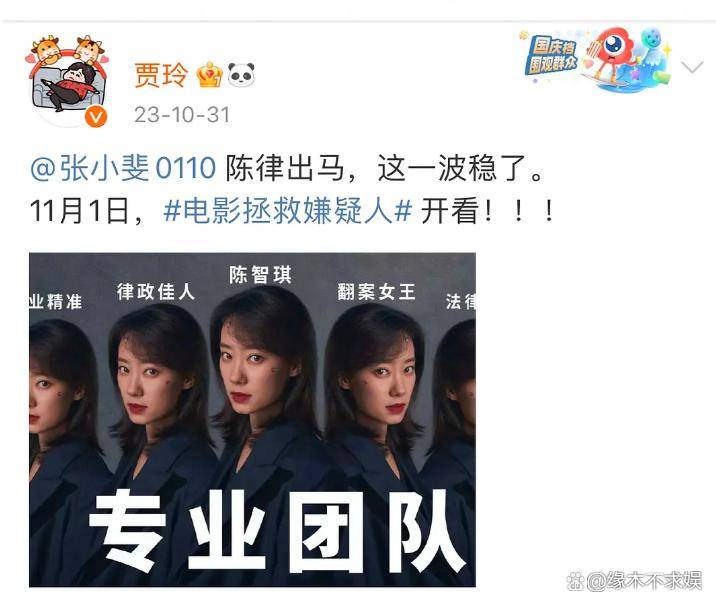
Task: Open the #电影拯救嫌疑人# hashtag topic
Action: click(288, 211)
